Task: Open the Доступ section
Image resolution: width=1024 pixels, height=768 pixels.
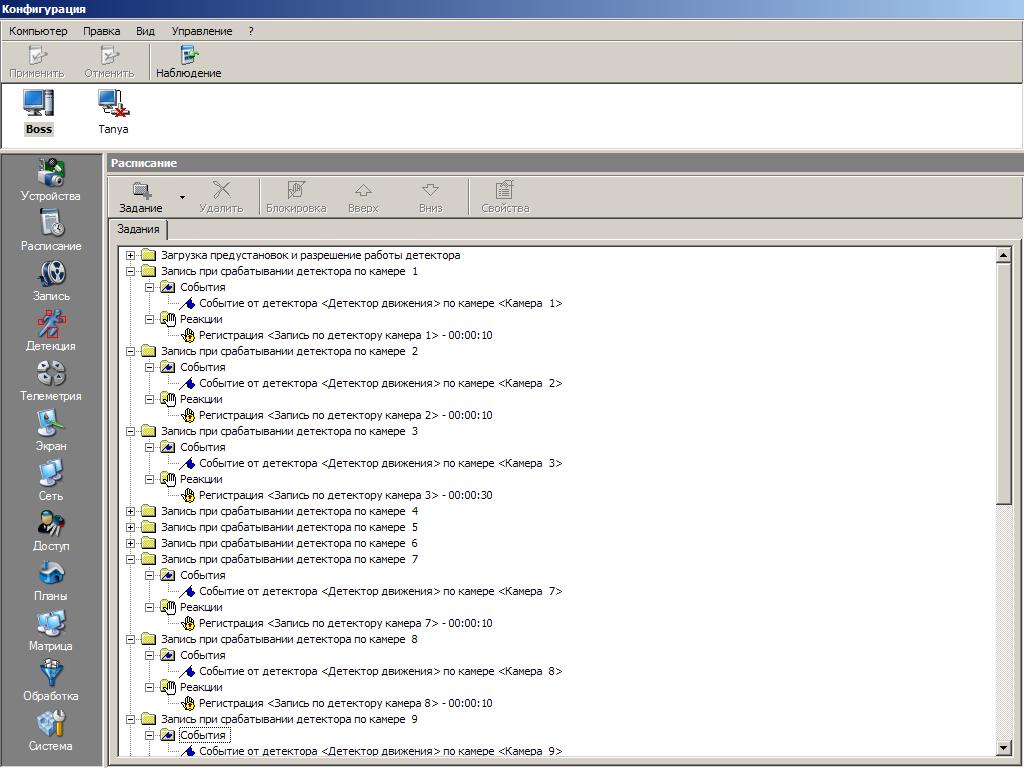Action: pos(50,530)
